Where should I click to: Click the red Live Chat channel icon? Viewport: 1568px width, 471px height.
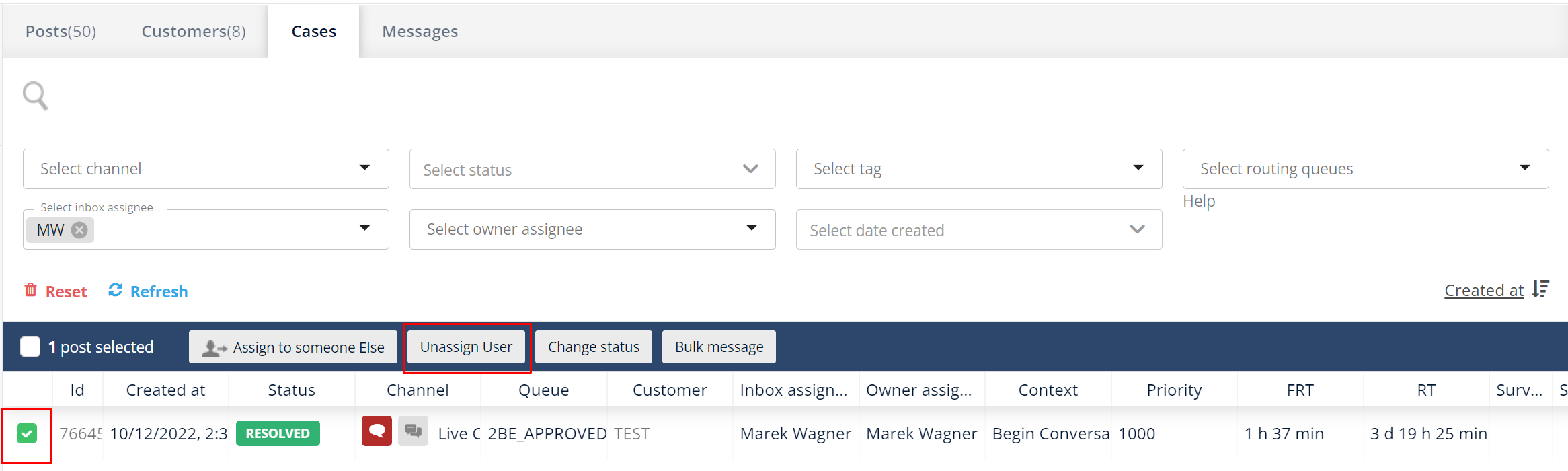[x=377, y=431]
